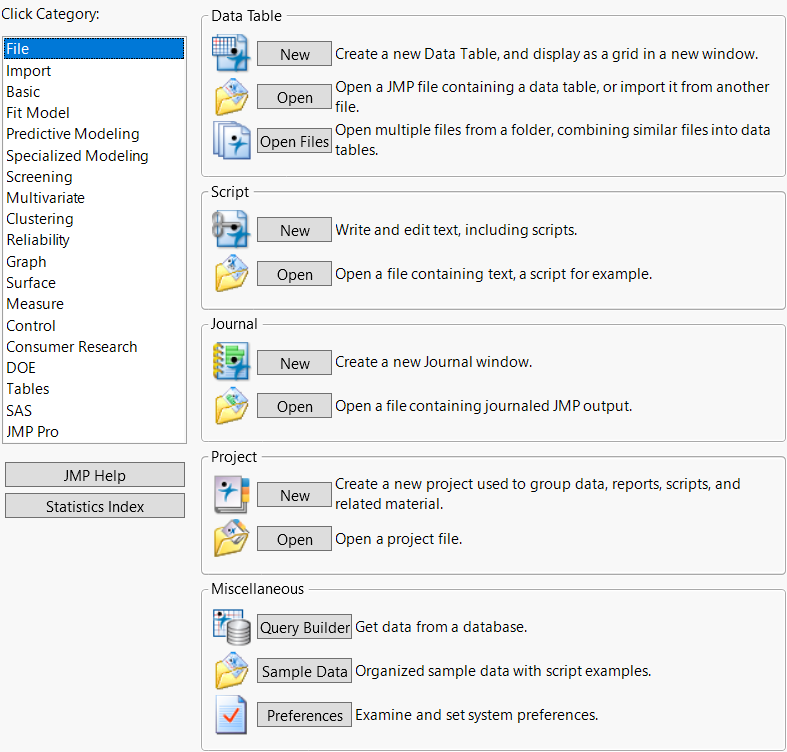Pick the Specialized Modeling category

click(94, 155)
